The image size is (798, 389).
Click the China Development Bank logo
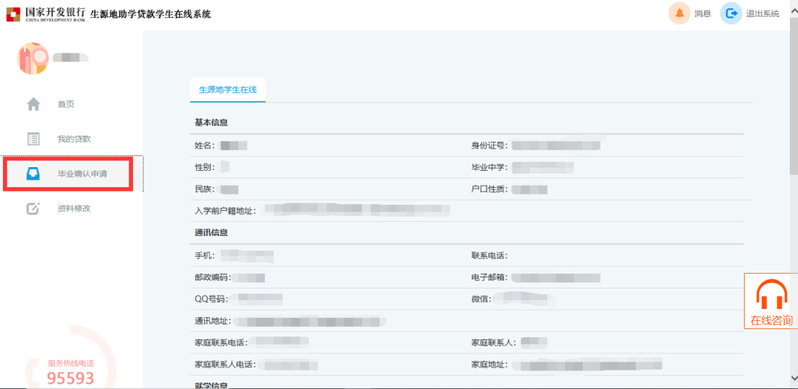coord(46,14)
